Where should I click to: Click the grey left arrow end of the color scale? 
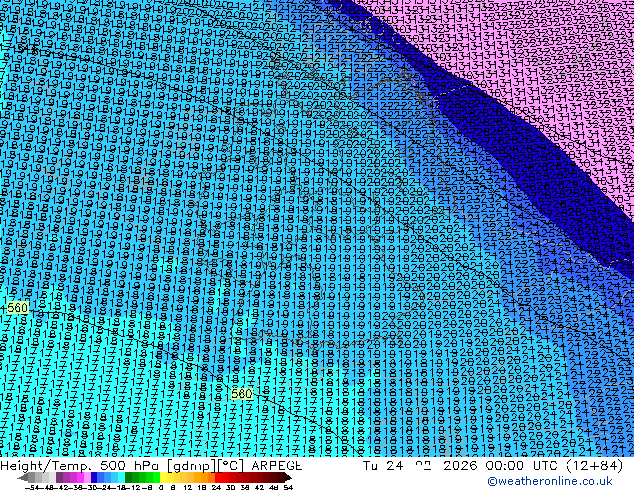pyautogui.click(x=23, y=477)
